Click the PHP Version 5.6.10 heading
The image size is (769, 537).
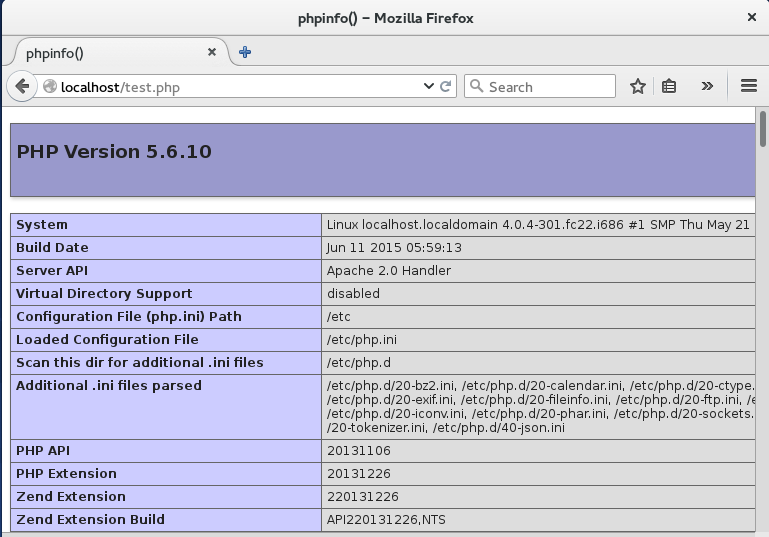click(x=114, y=152)
